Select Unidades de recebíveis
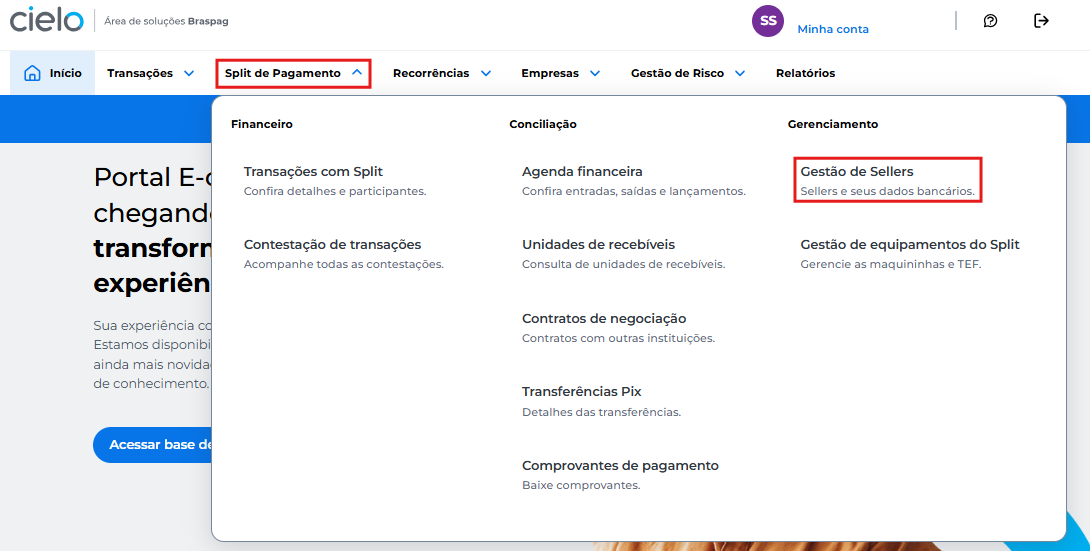This screenshot has height=551, width=1090. (x=624, y=254)
